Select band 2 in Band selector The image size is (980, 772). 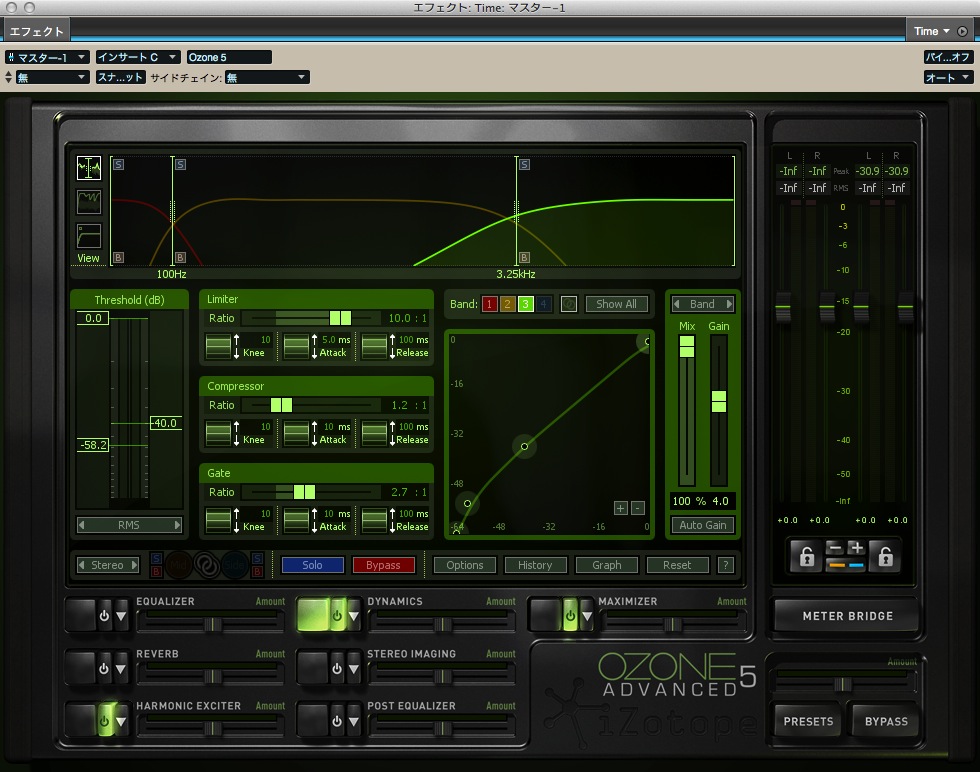point(508,304)
